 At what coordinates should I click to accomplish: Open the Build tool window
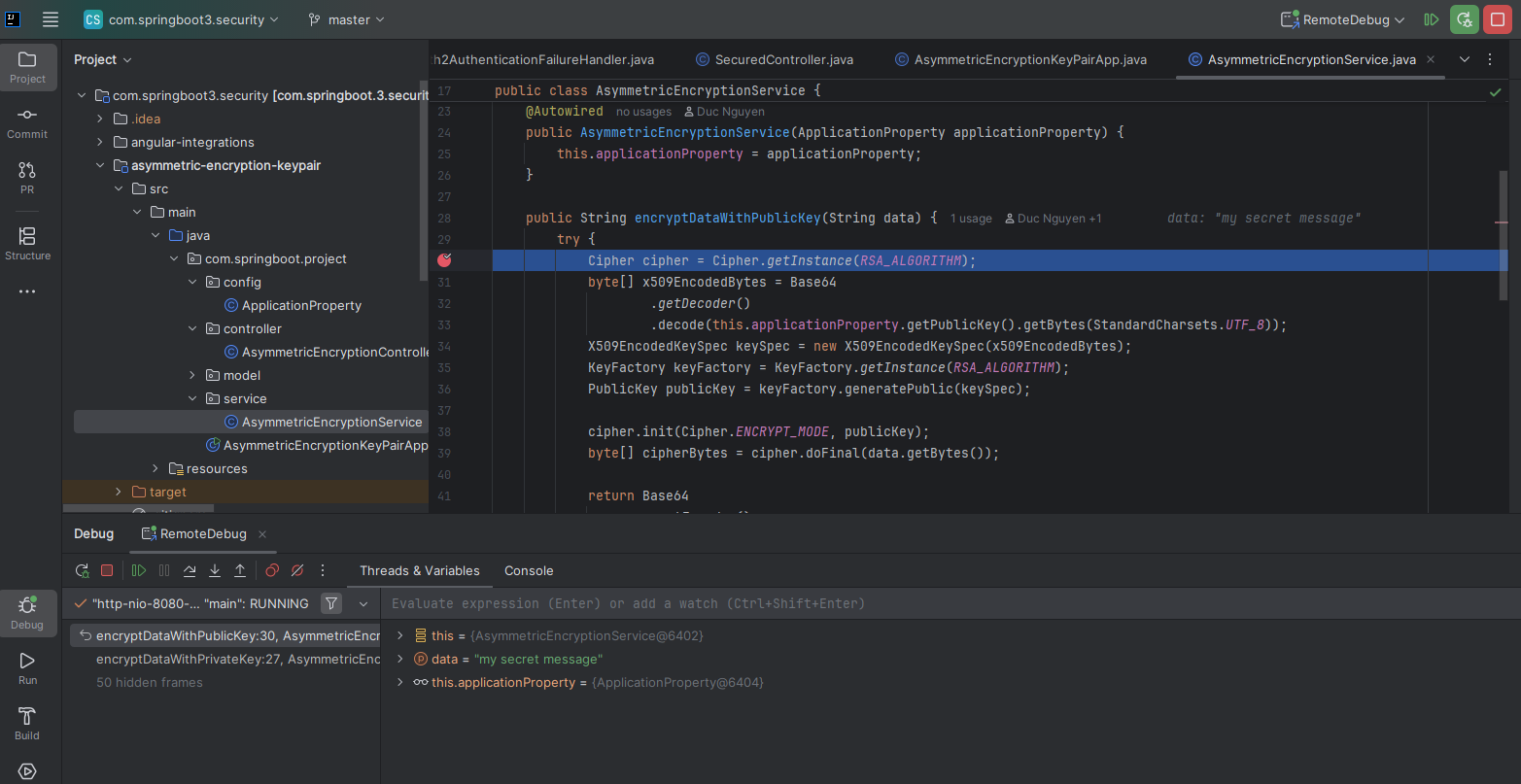click(x=27, y=724)
